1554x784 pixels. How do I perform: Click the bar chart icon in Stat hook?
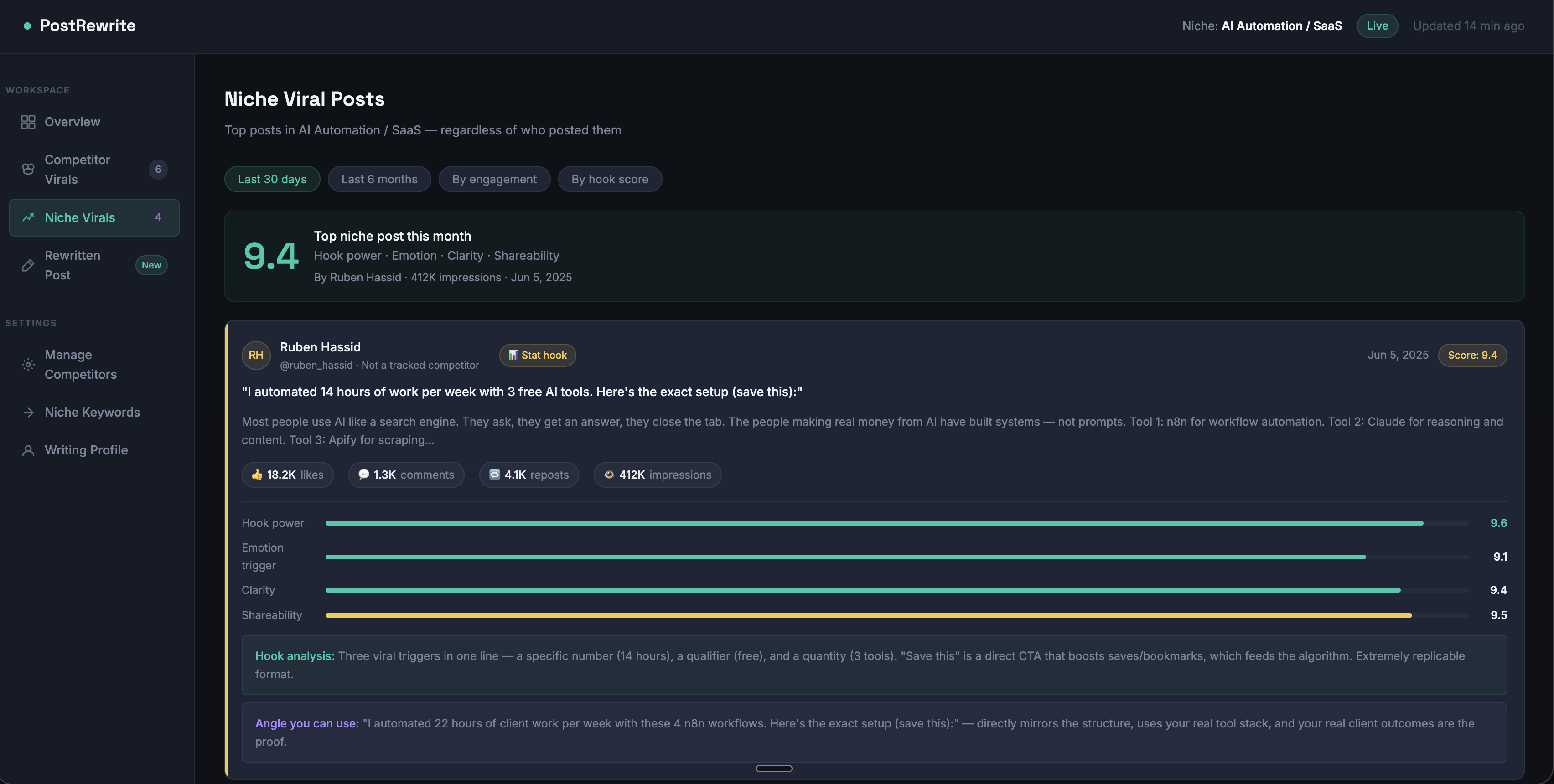point(513,355)
